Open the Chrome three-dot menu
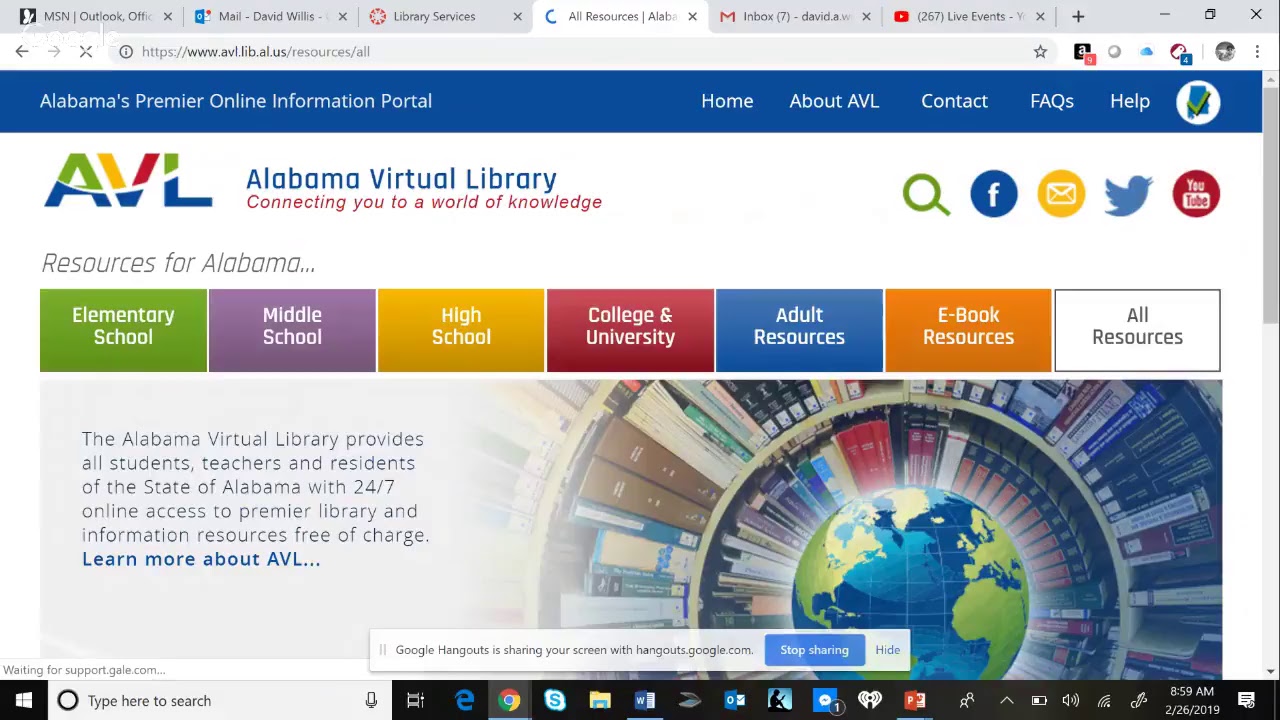Viewport: 1280px width, 720px height. (1257, 52)
